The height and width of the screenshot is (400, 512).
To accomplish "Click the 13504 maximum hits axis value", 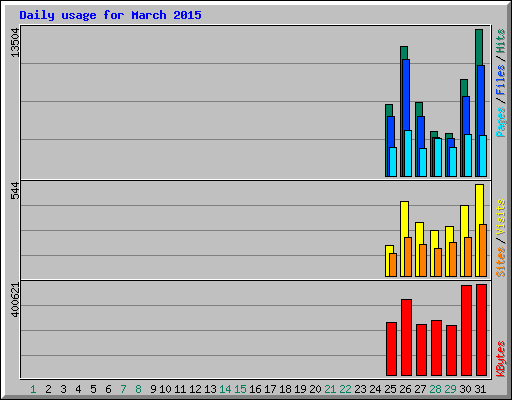I will click(x=15, y=43).
